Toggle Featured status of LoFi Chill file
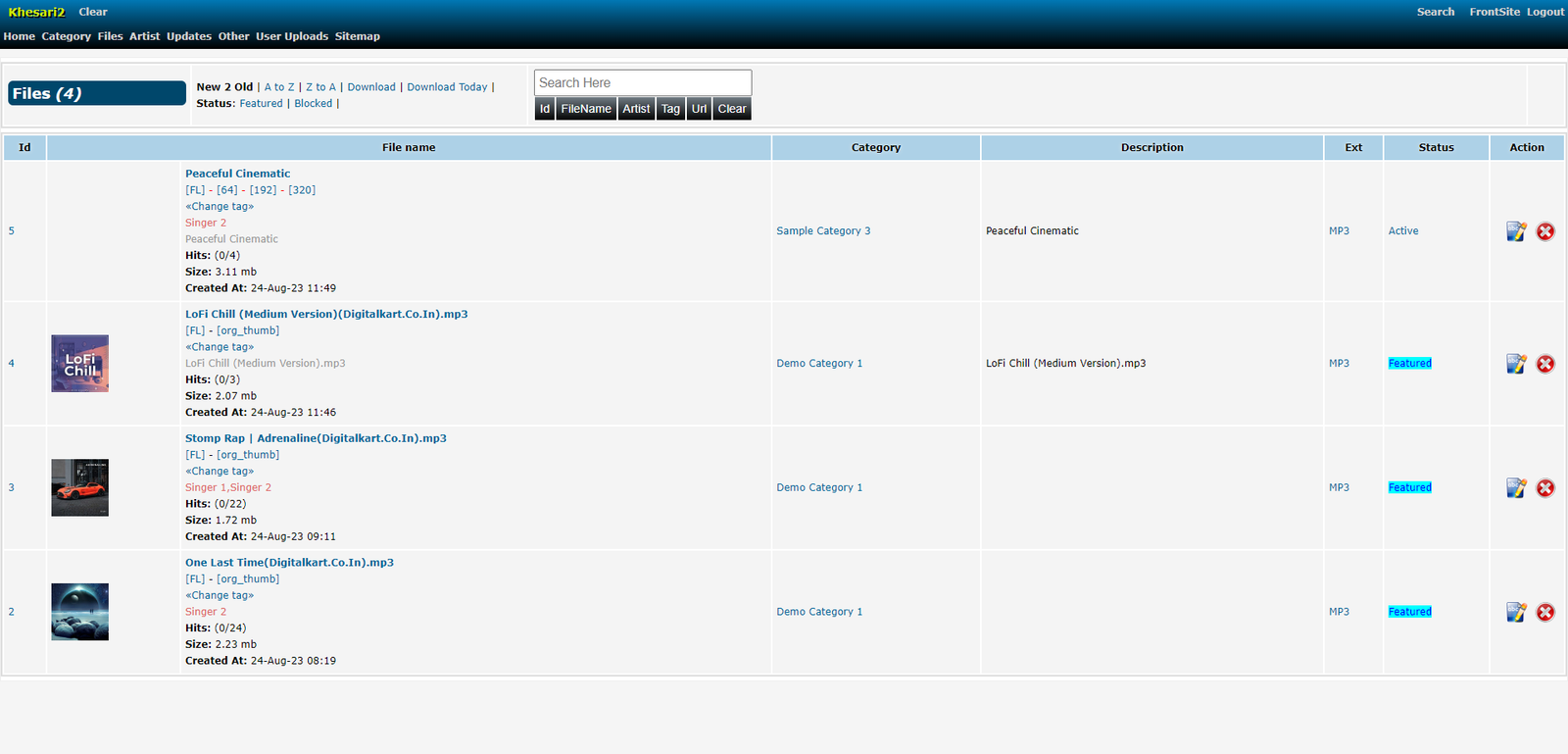The width and height of the screenshot is (1568, 754). coord(1409,364)
